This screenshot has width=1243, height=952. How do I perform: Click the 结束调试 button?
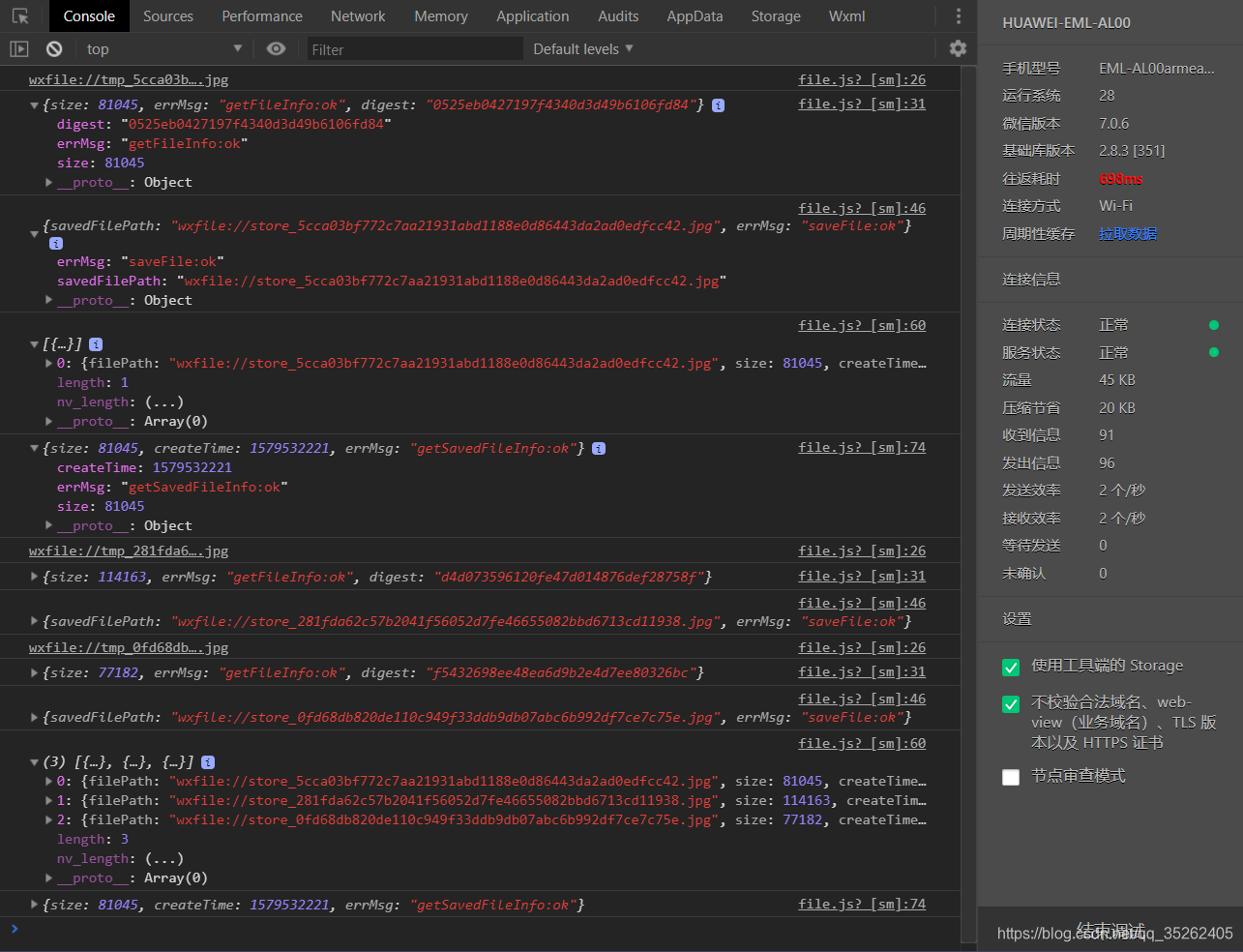[x=1110, y=931]
